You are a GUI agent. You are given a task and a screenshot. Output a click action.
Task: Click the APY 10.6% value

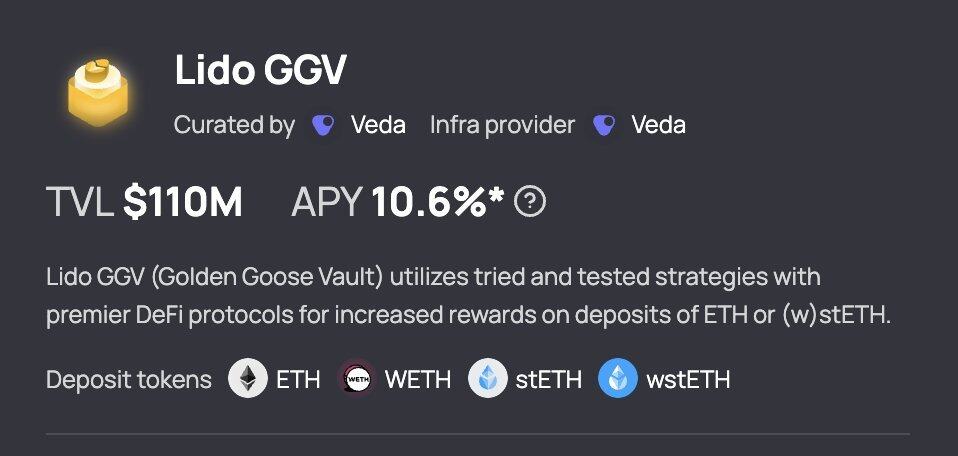[437, 202]
